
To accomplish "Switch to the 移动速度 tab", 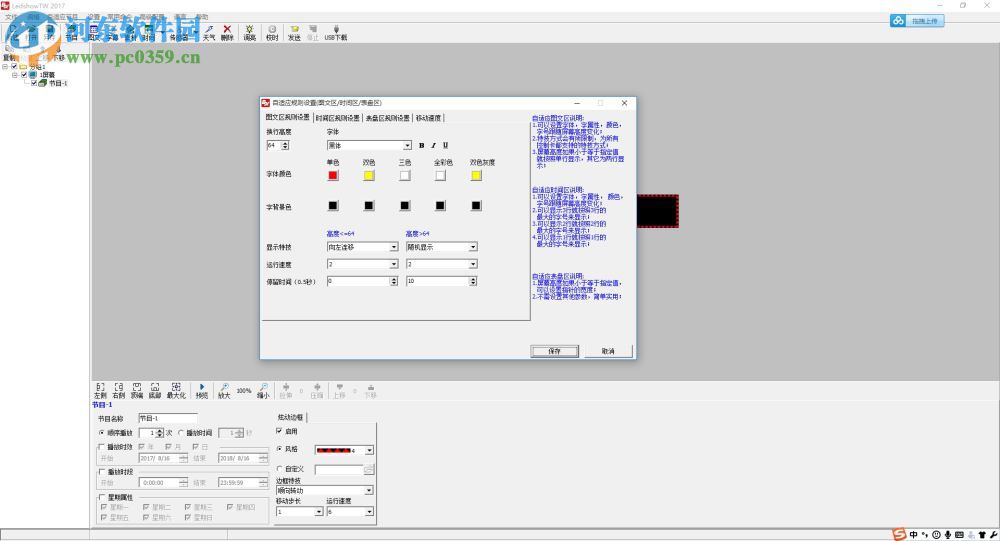I will [429, 117].
